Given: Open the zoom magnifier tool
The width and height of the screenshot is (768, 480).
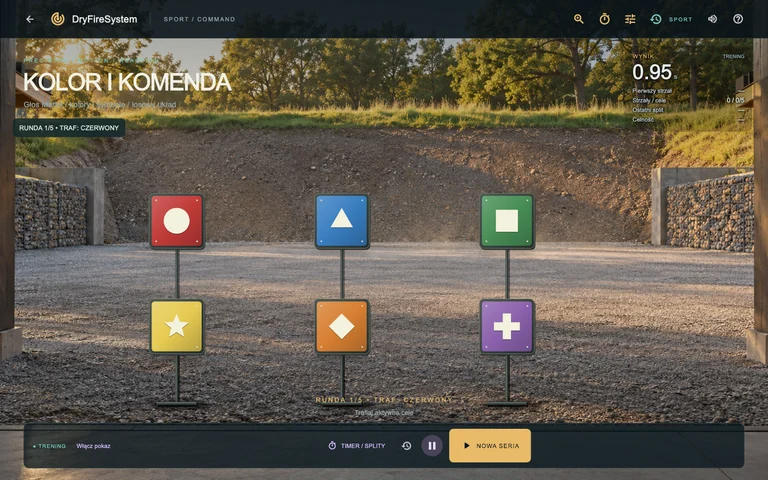Looking at the screenshot, I should (x=578, y=19).
